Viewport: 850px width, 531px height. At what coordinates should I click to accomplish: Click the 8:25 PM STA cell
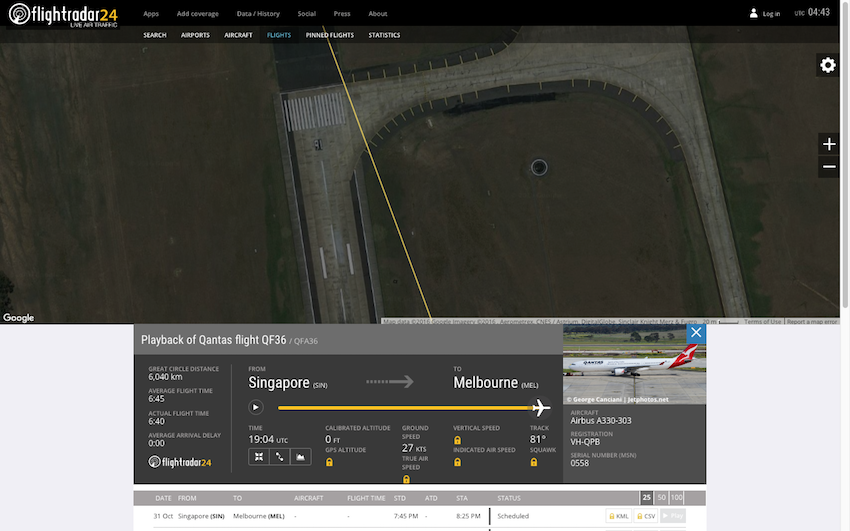(x=468, y=516)
